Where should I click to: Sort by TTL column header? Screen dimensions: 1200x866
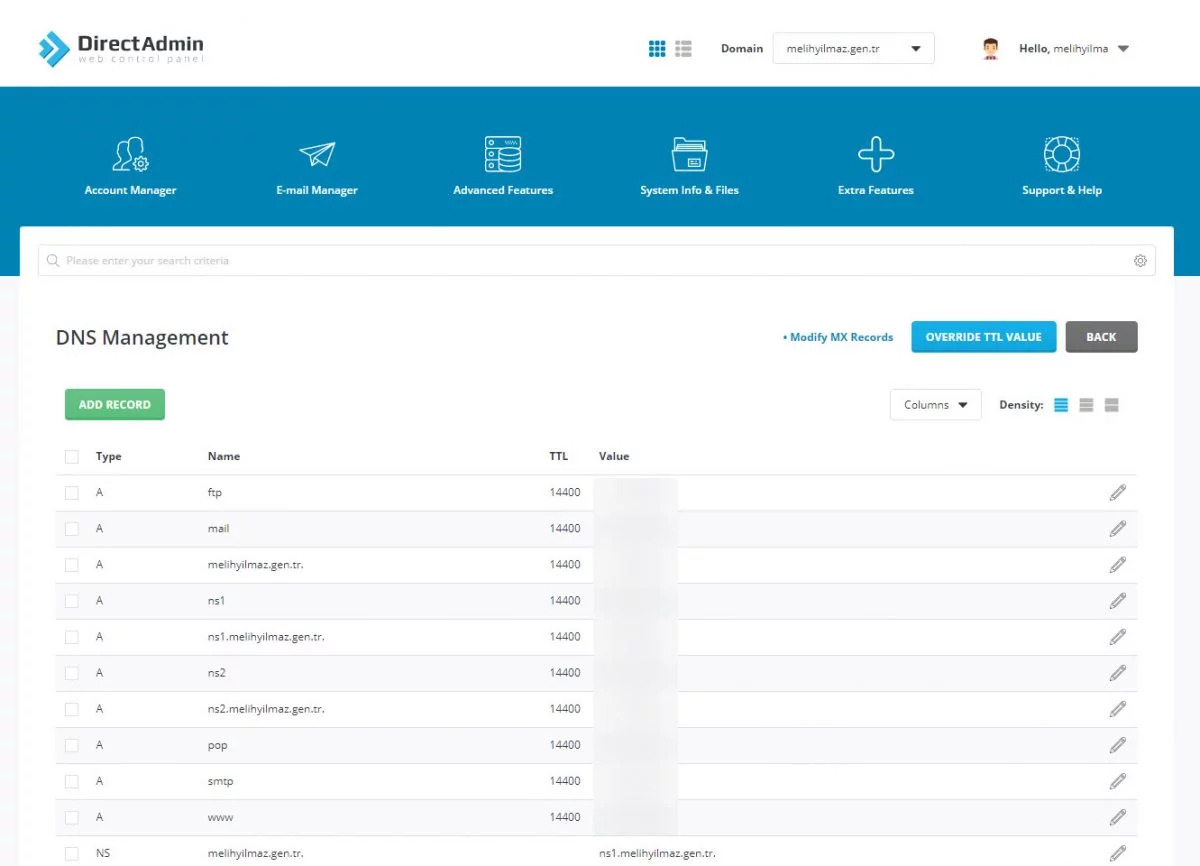pos(558,456)
